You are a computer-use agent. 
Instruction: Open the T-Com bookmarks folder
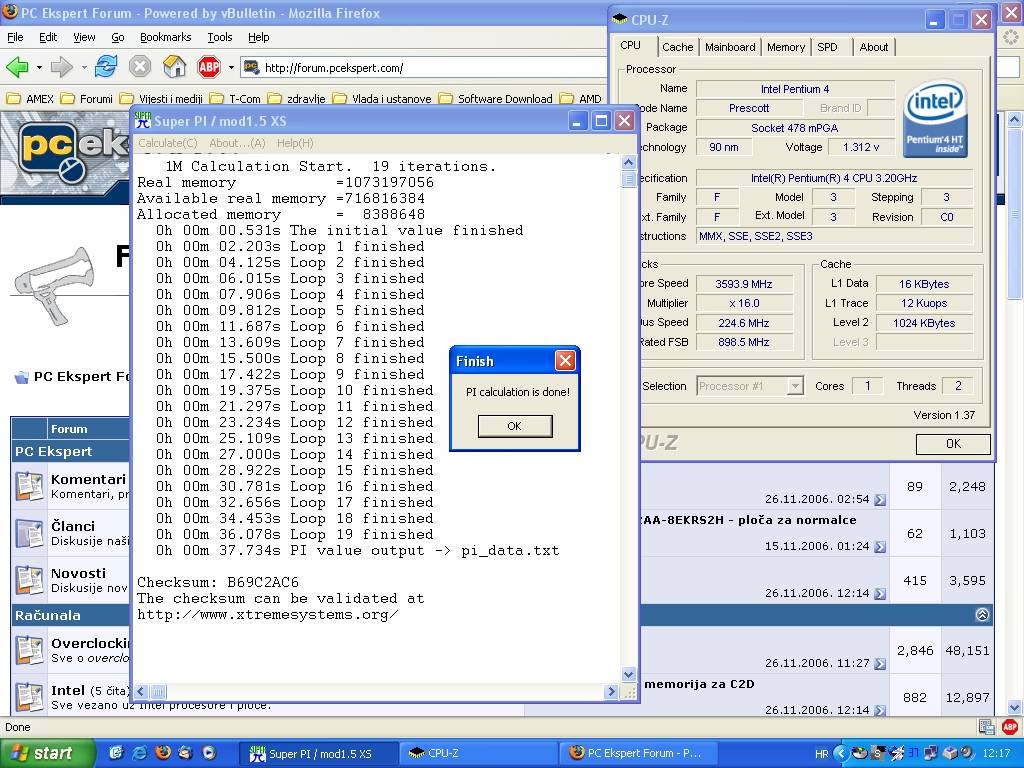pyautogui.click(x=235, y=99)
